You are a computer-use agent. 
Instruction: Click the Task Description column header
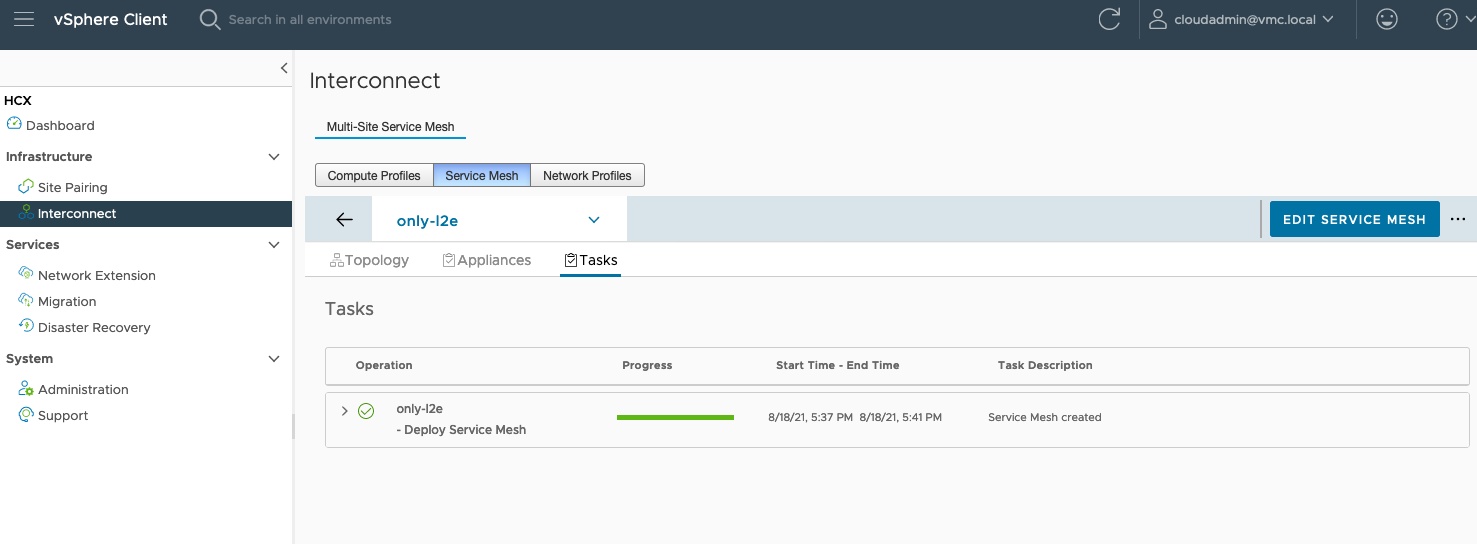point(1045,365)
